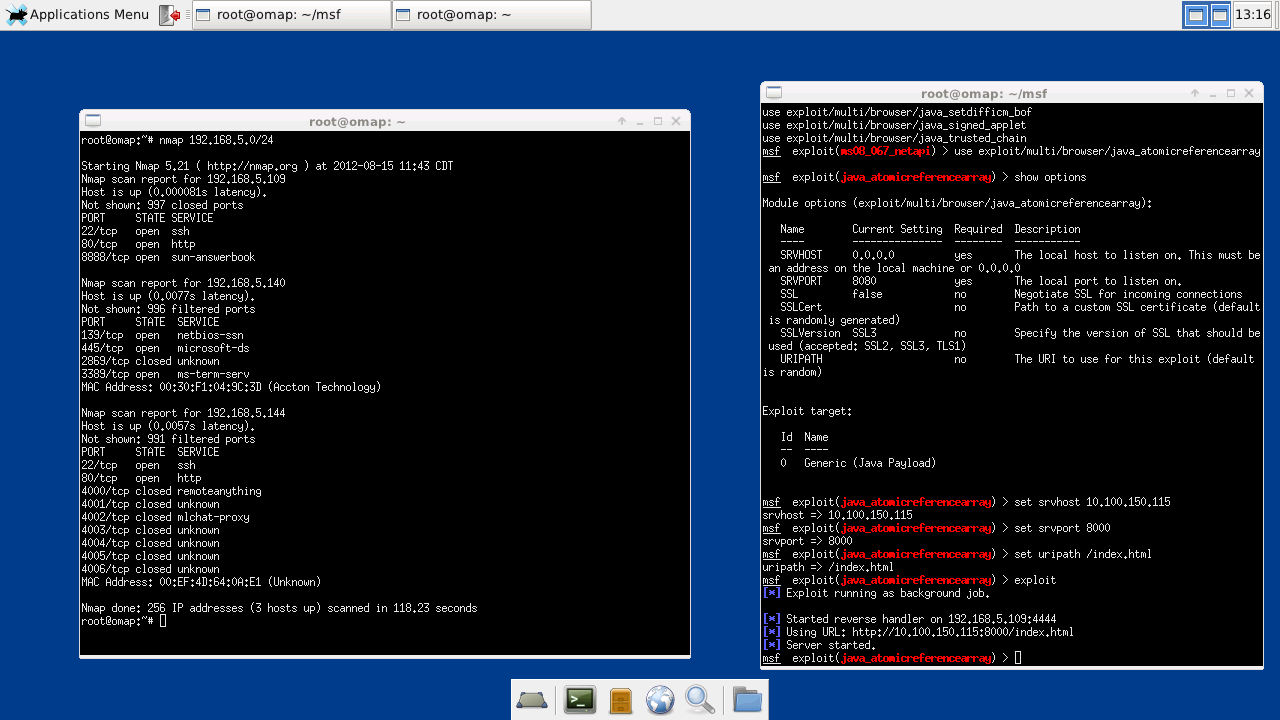
Task: Click the 'Nmap done: 256 IP addresses' line
Action: click(279, 608)
